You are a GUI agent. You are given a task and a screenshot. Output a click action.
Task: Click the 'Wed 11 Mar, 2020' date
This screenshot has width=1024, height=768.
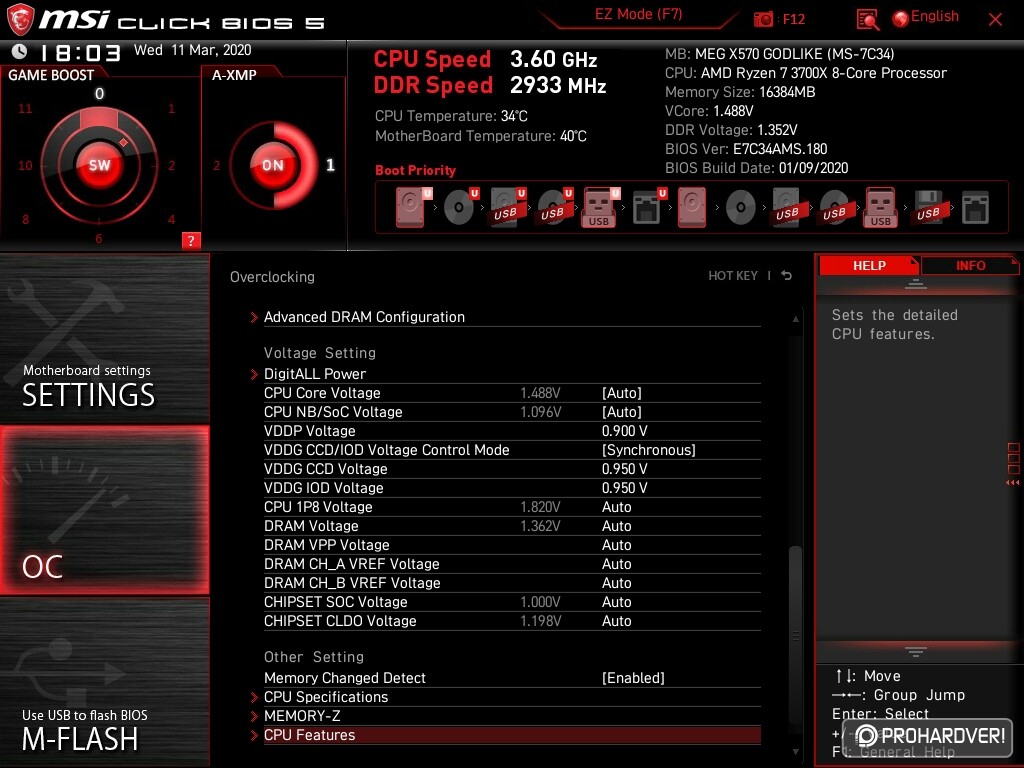tap(192, 50)
